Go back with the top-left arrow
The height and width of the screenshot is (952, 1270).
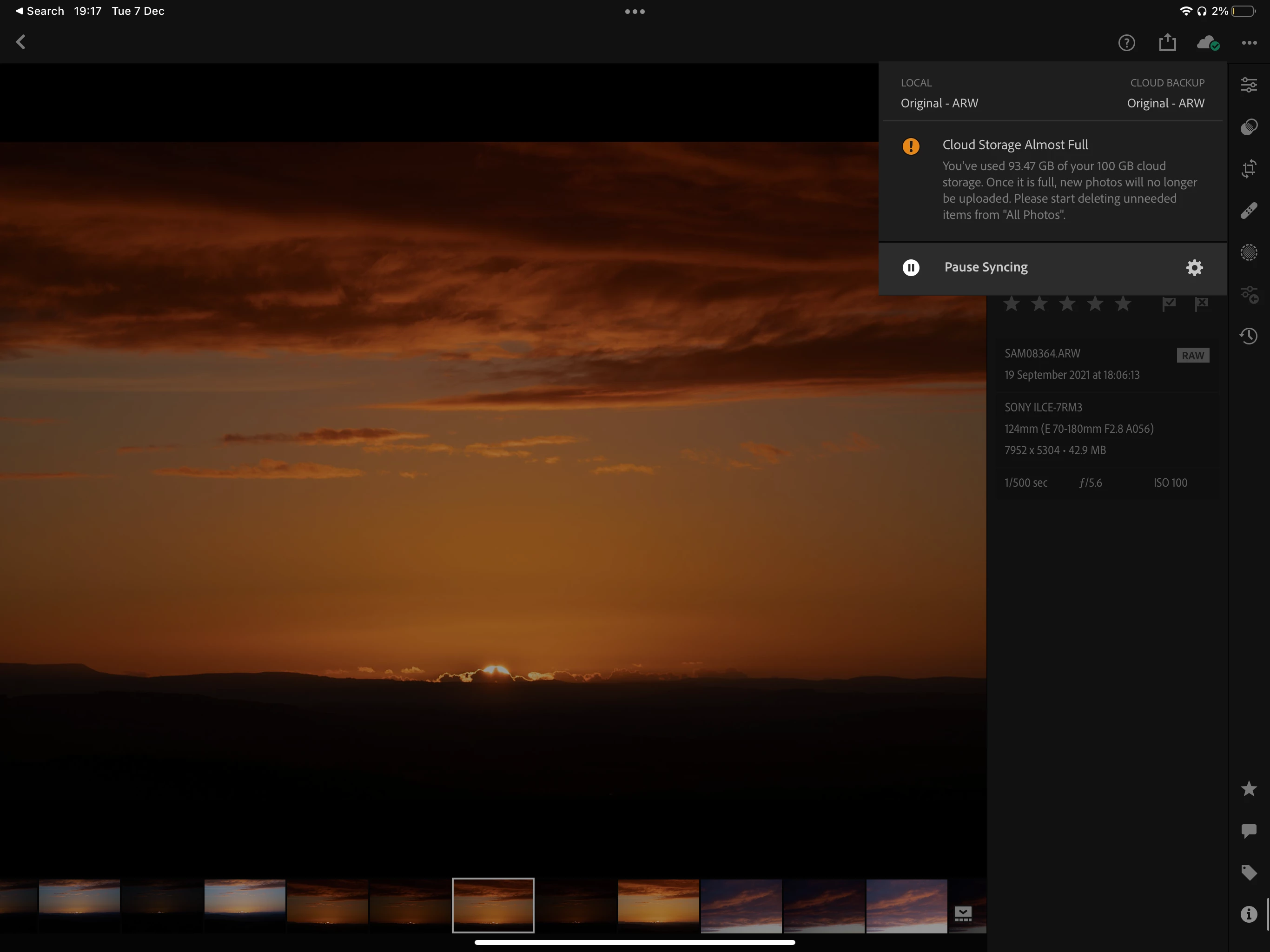(x=21, y=42)
